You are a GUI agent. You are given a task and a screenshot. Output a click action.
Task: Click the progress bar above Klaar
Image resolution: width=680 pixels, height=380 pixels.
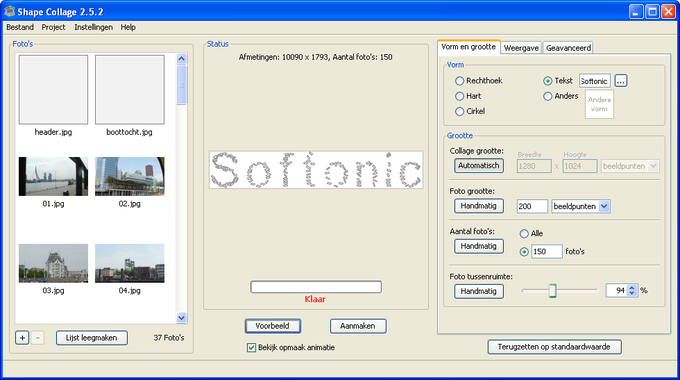tap(316, 287)
